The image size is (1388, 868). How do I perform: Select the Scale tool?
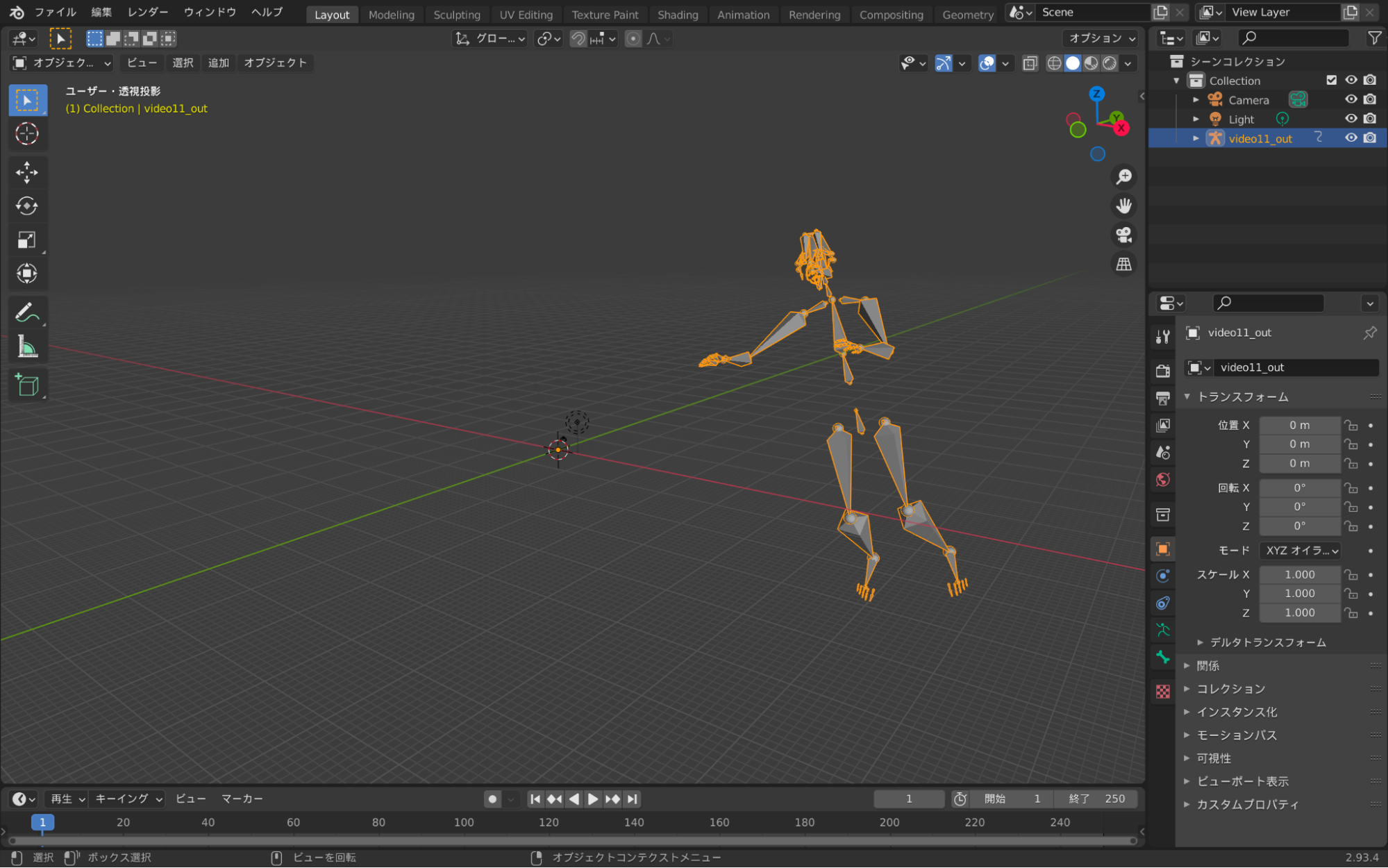27,240
